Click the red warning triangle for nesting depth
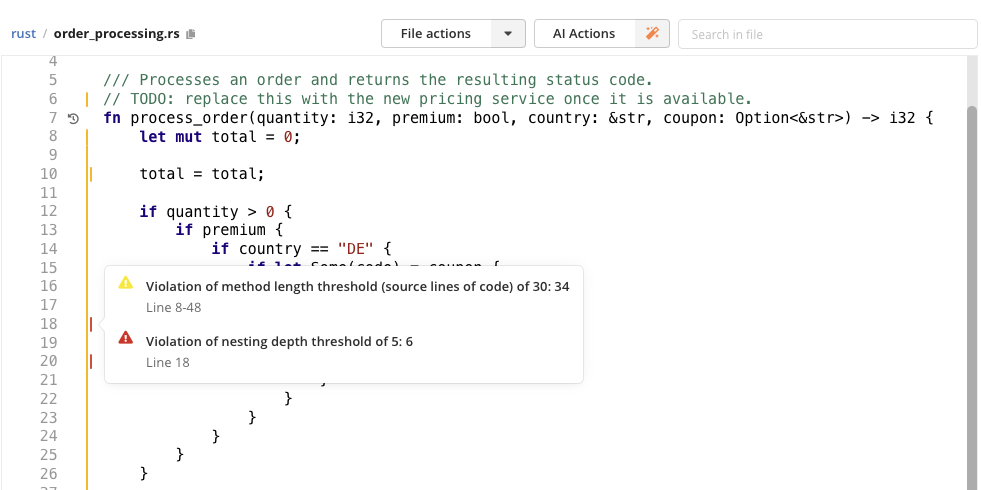This screenshot has width=981, height=490. (126, 338)
